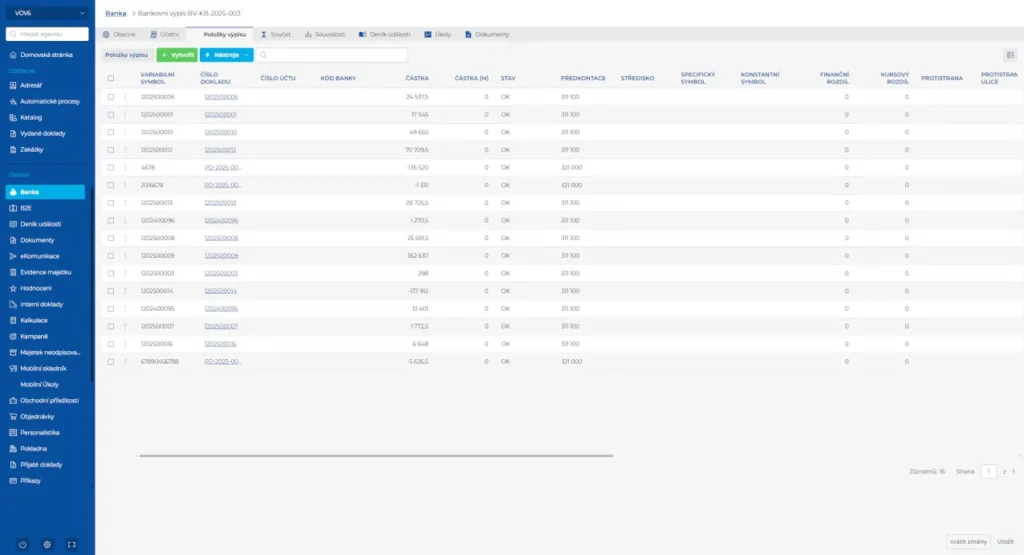Open settings via sidebar gear icon
Image resolution: width=1024 pixels, height=555 pixels.
pos(47,544)
